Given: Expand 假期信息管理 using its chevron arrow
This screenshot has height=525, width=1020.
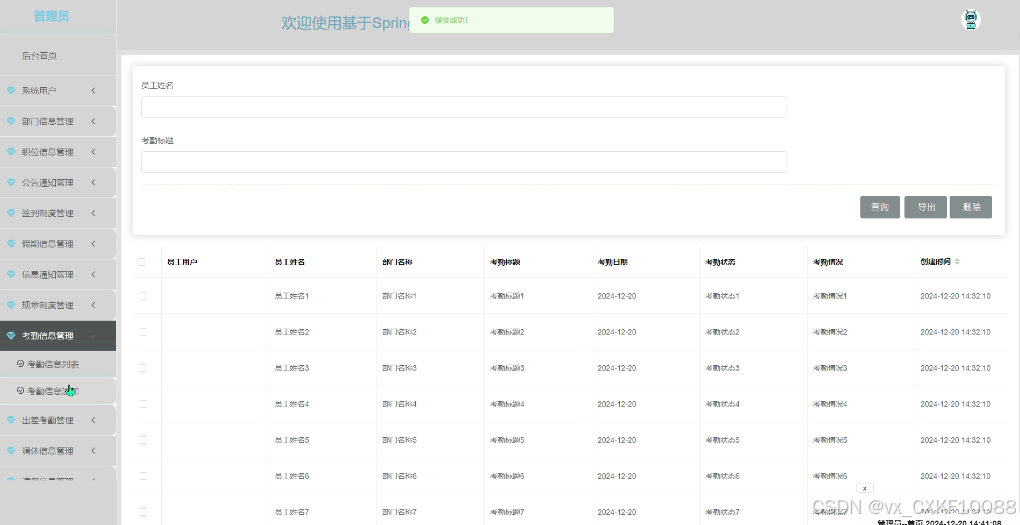Looking at the screenshot, I should (x=94, y=243).
